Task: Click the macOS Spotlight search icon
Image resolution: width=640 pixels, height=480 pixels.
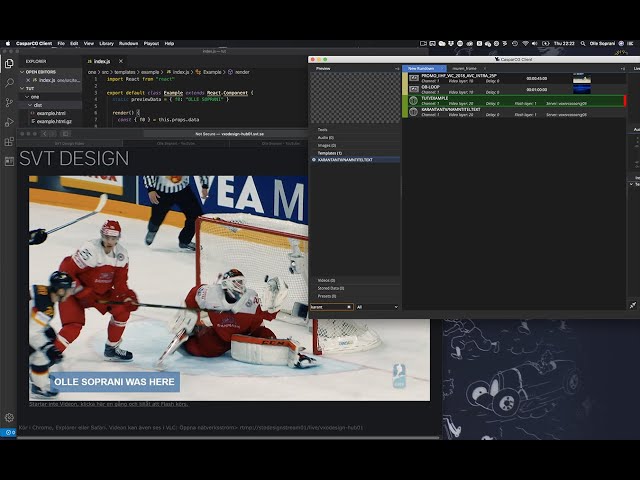Action: (583, 43)
